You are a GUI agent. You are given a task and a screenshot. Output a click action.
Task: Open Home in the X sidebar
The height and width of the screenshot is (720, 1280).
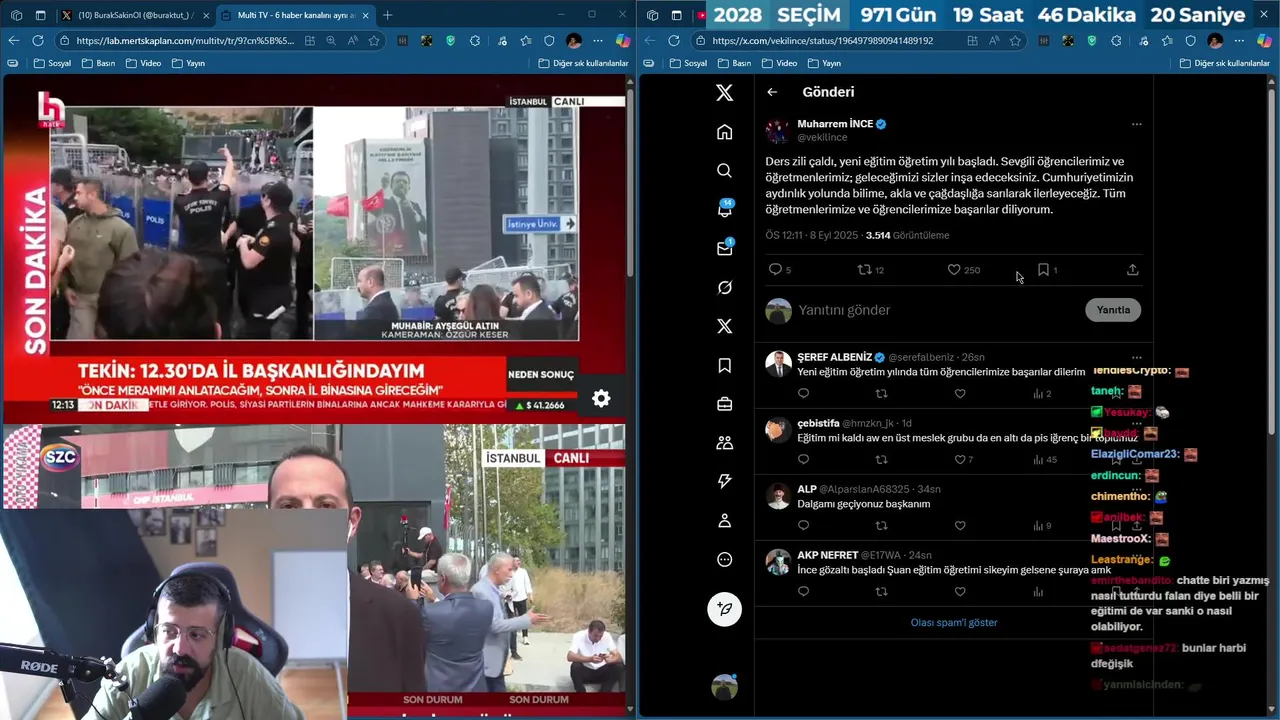(725, 132)
